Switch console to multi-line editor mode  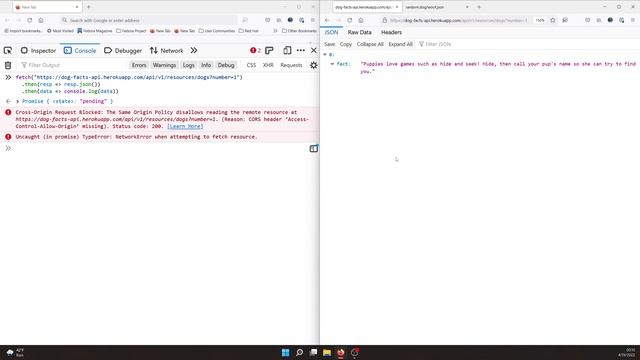click(x=313, y=149)
